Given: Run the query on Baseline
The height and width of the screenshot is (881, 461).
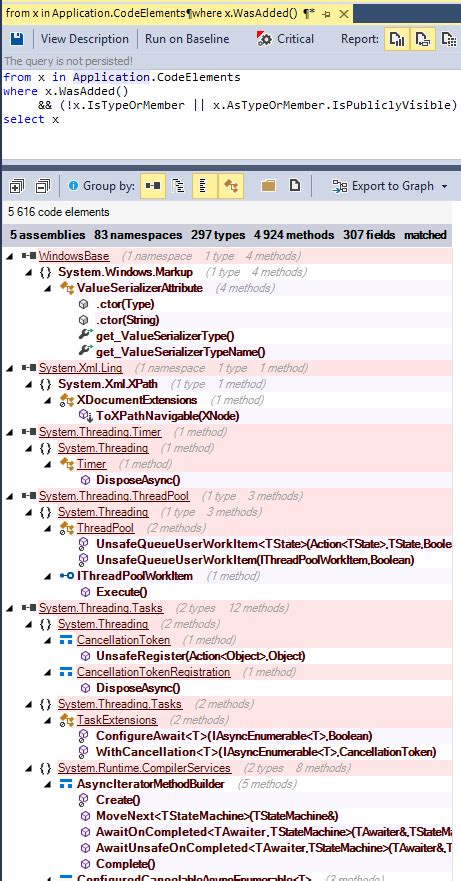Looking at the screenshot, I should pos(187,39).
